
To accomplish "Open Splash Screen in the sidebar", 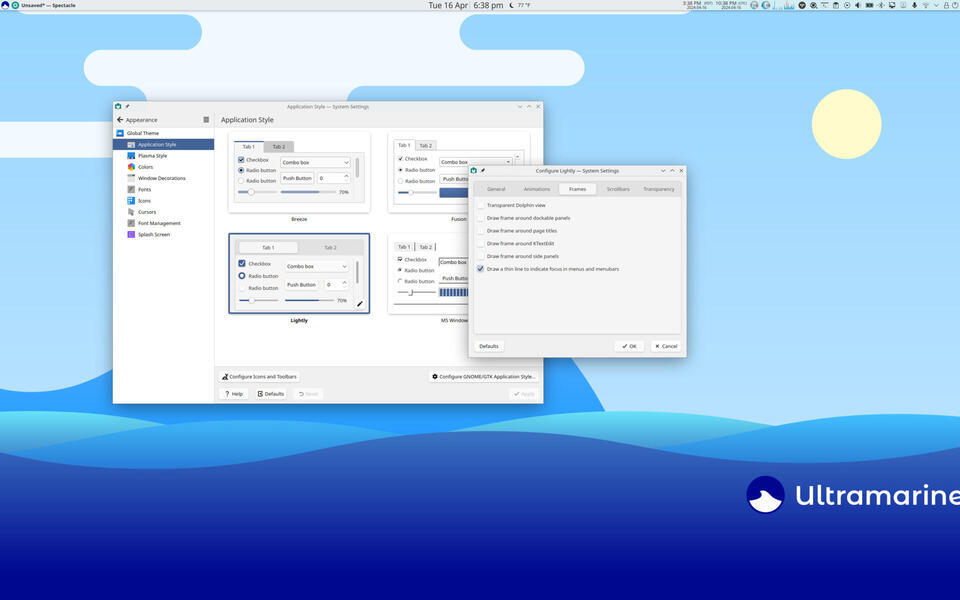I will [x=163, y=234].
